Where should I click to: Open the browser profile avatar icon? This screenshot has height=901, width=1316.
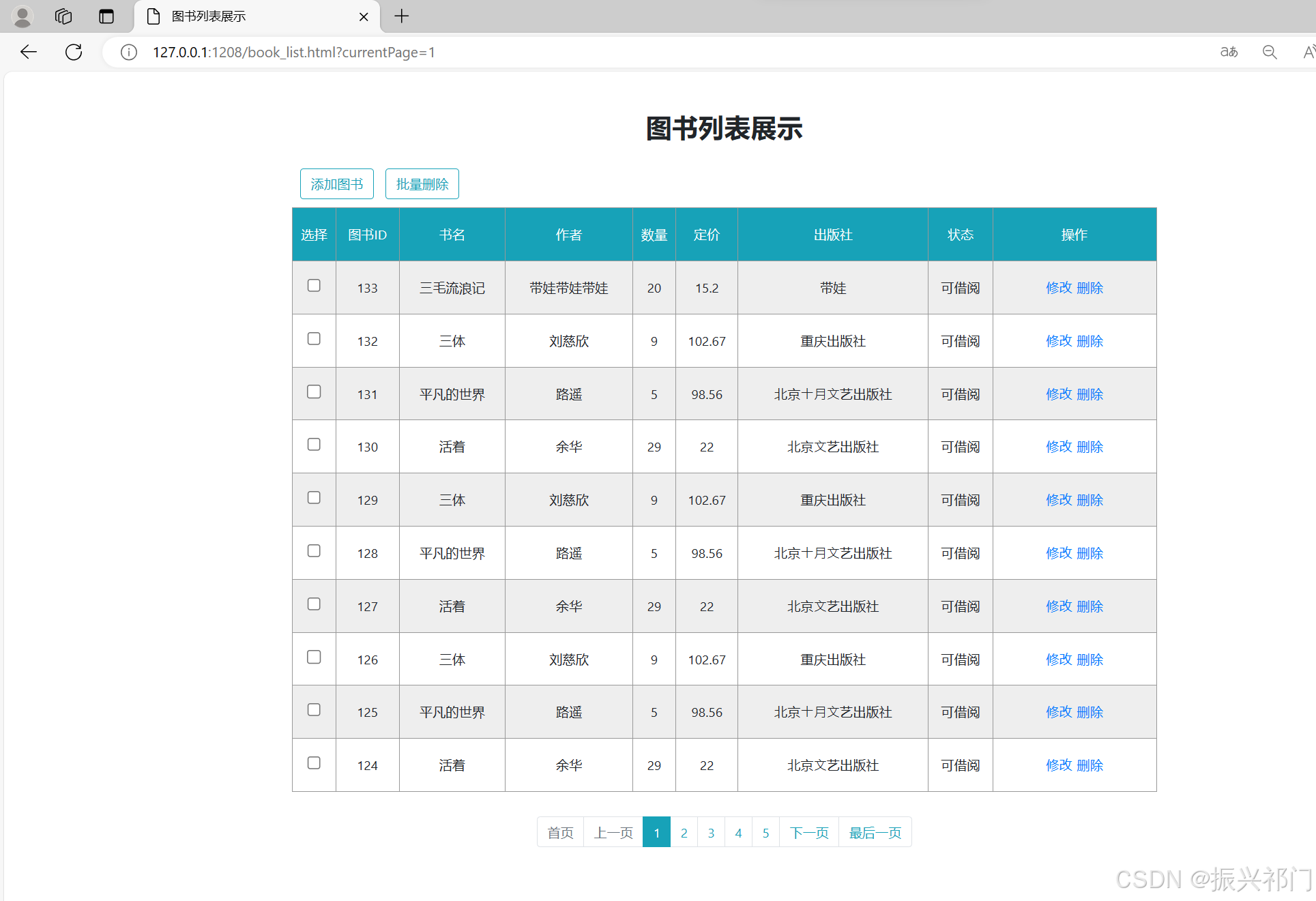tap(23, 16)
